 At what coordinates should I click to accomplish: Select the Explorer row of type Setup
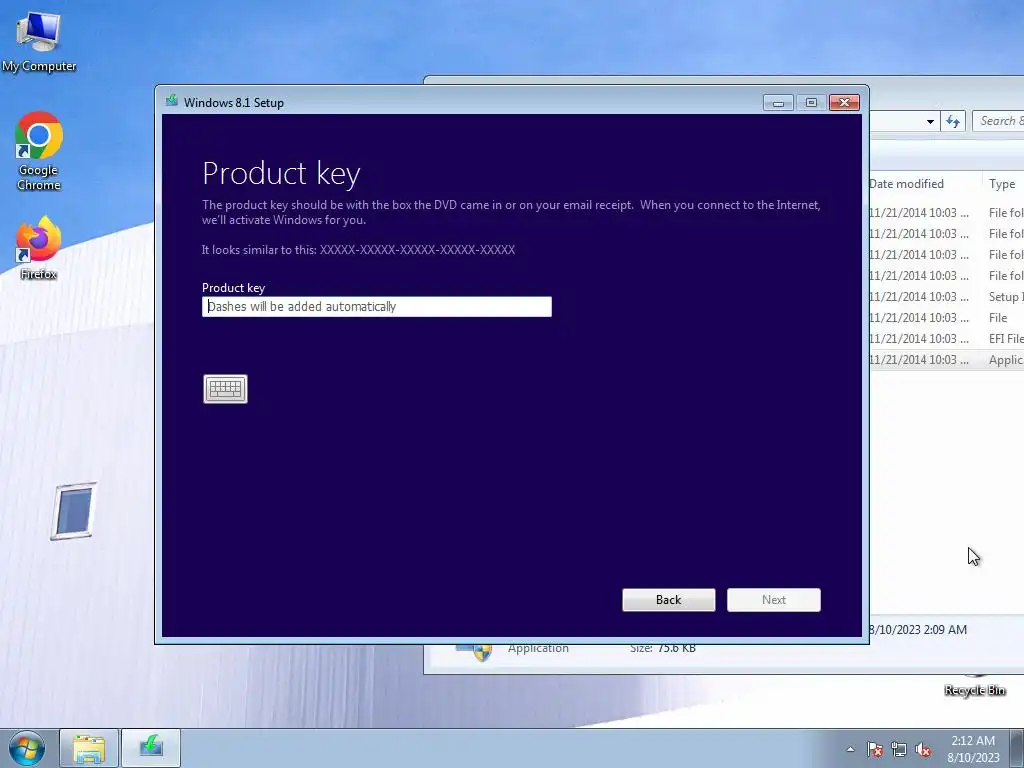click(946, 296)
